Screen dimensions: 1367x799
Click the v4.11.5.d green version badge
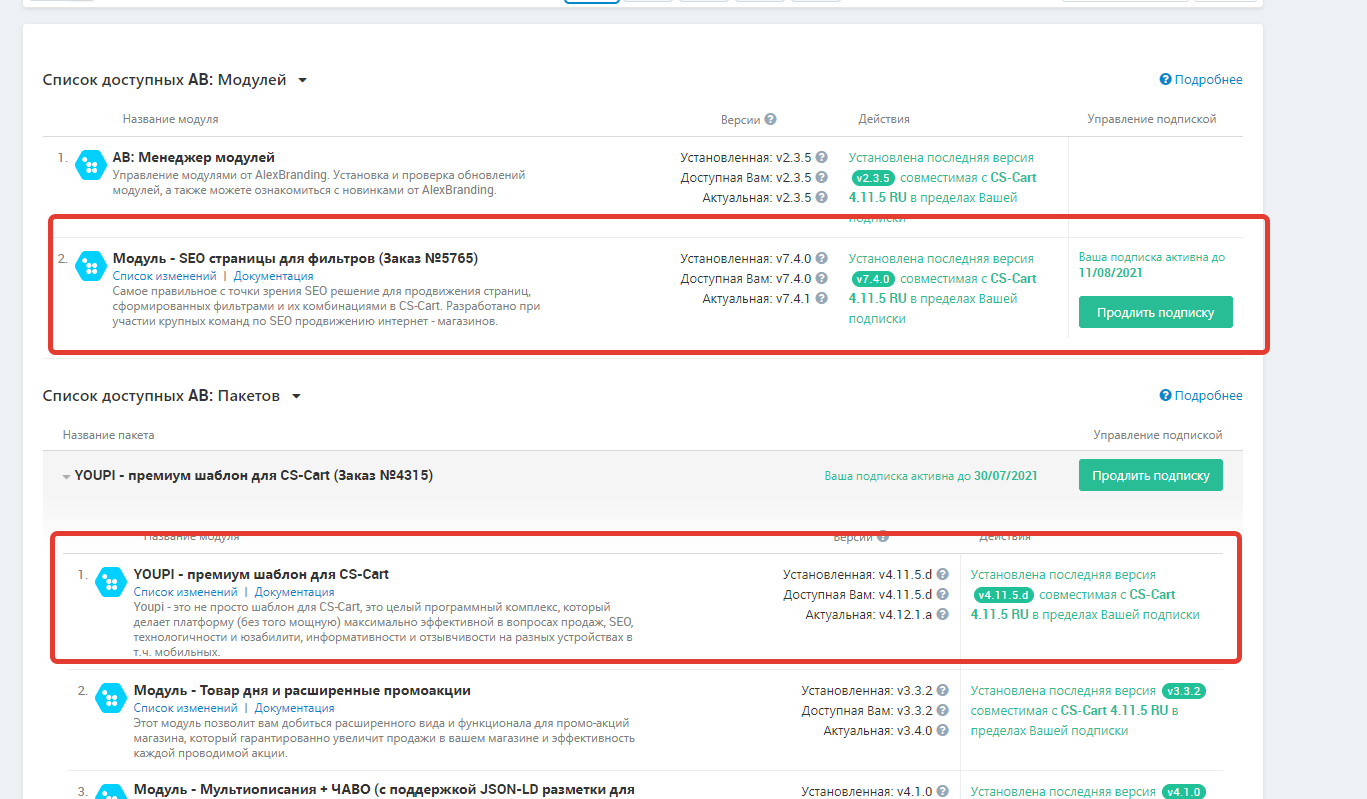[1003, 595]
